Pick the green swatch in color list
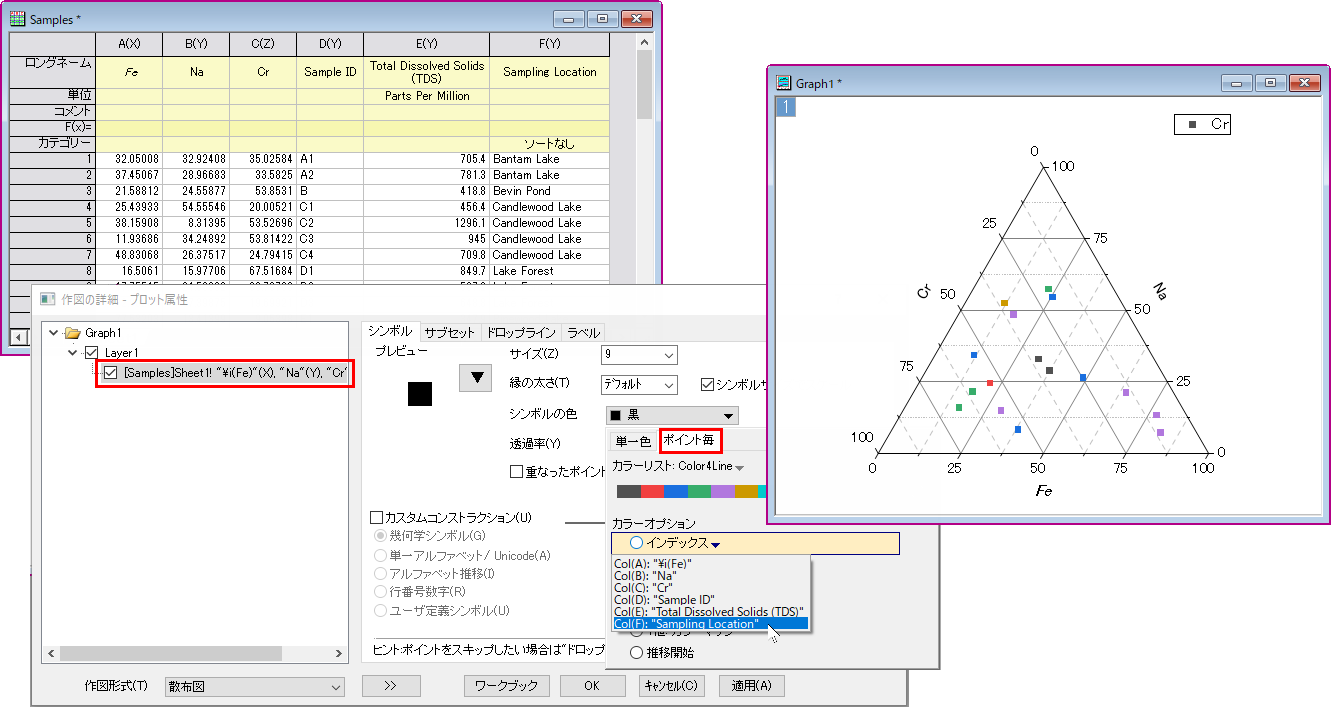Screen dimensions: 1331x707 pos(699,491)
